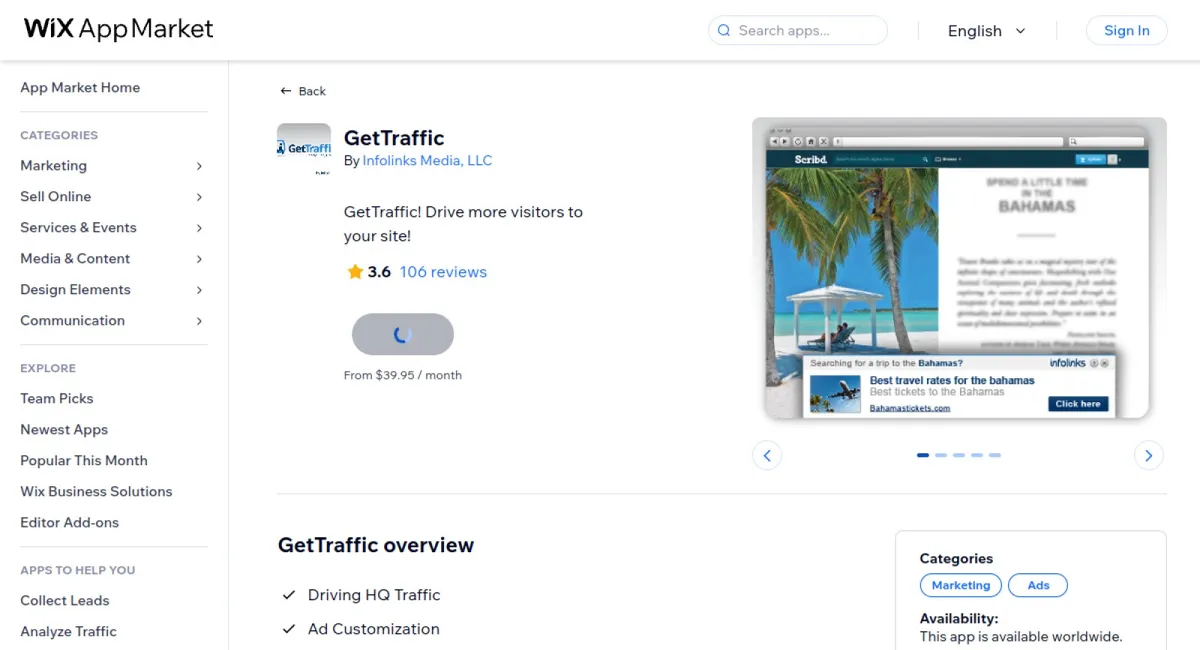Open the 106 reviews link
The height and width of the screenshot is (650, 1200).
tap(443, 272)
